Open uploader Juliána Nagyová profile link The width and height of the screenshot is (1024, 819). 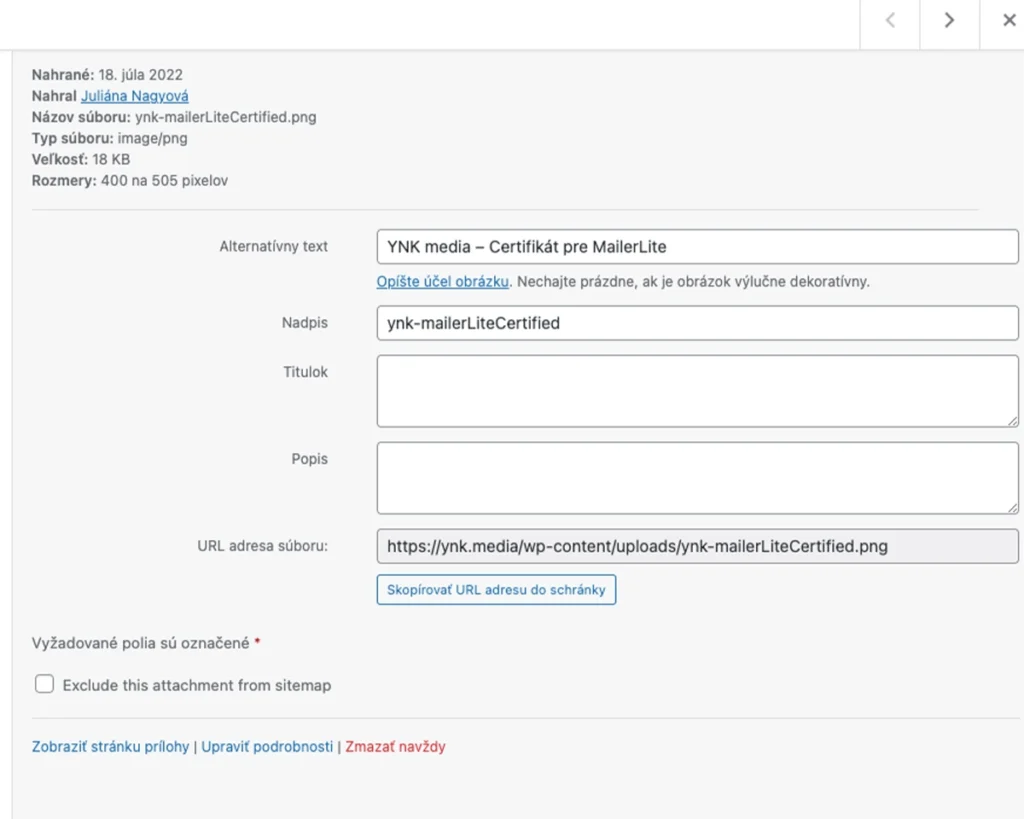click(x=135, y=96)
